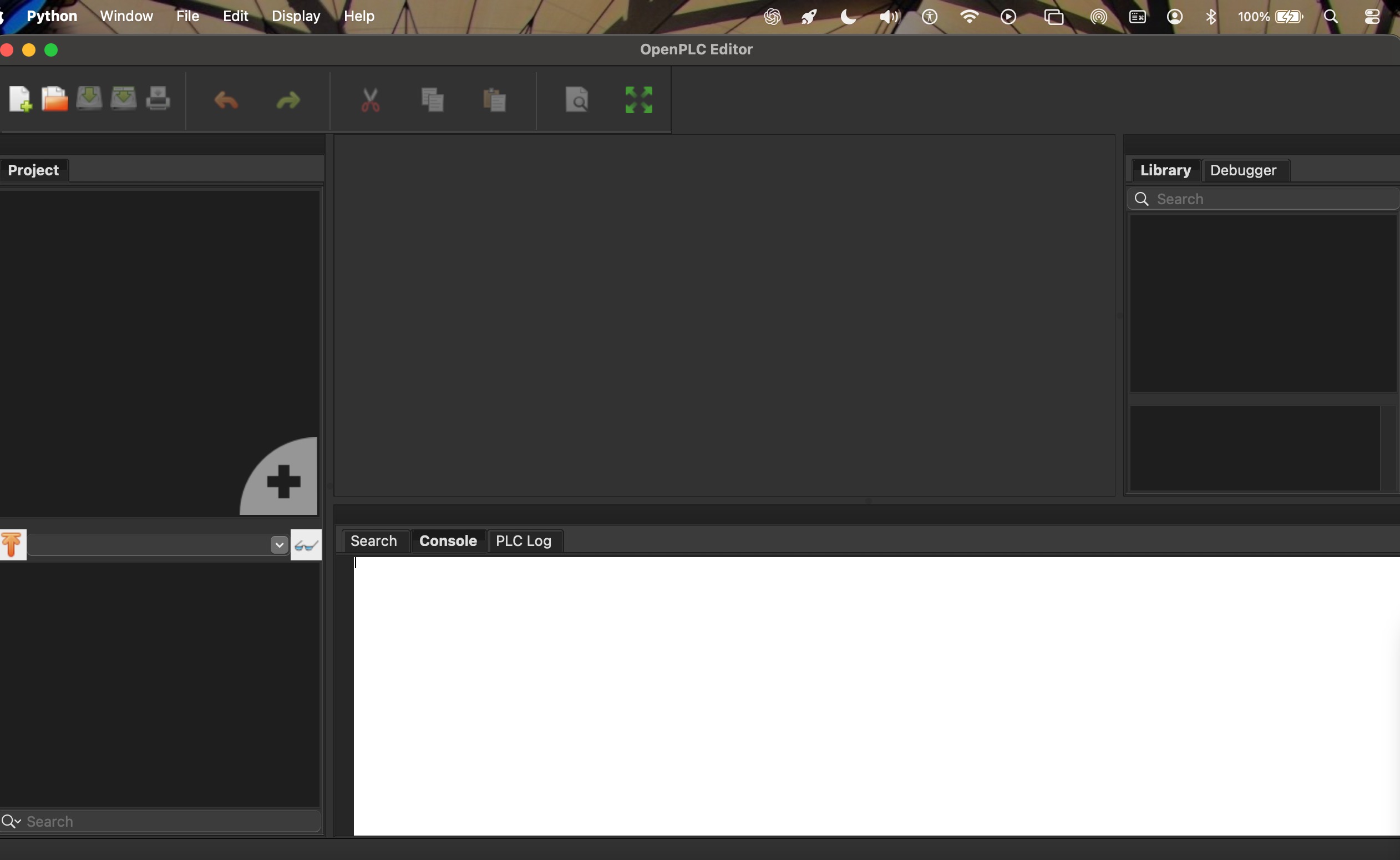Click the Save As toolbar icon

point(123,99)
